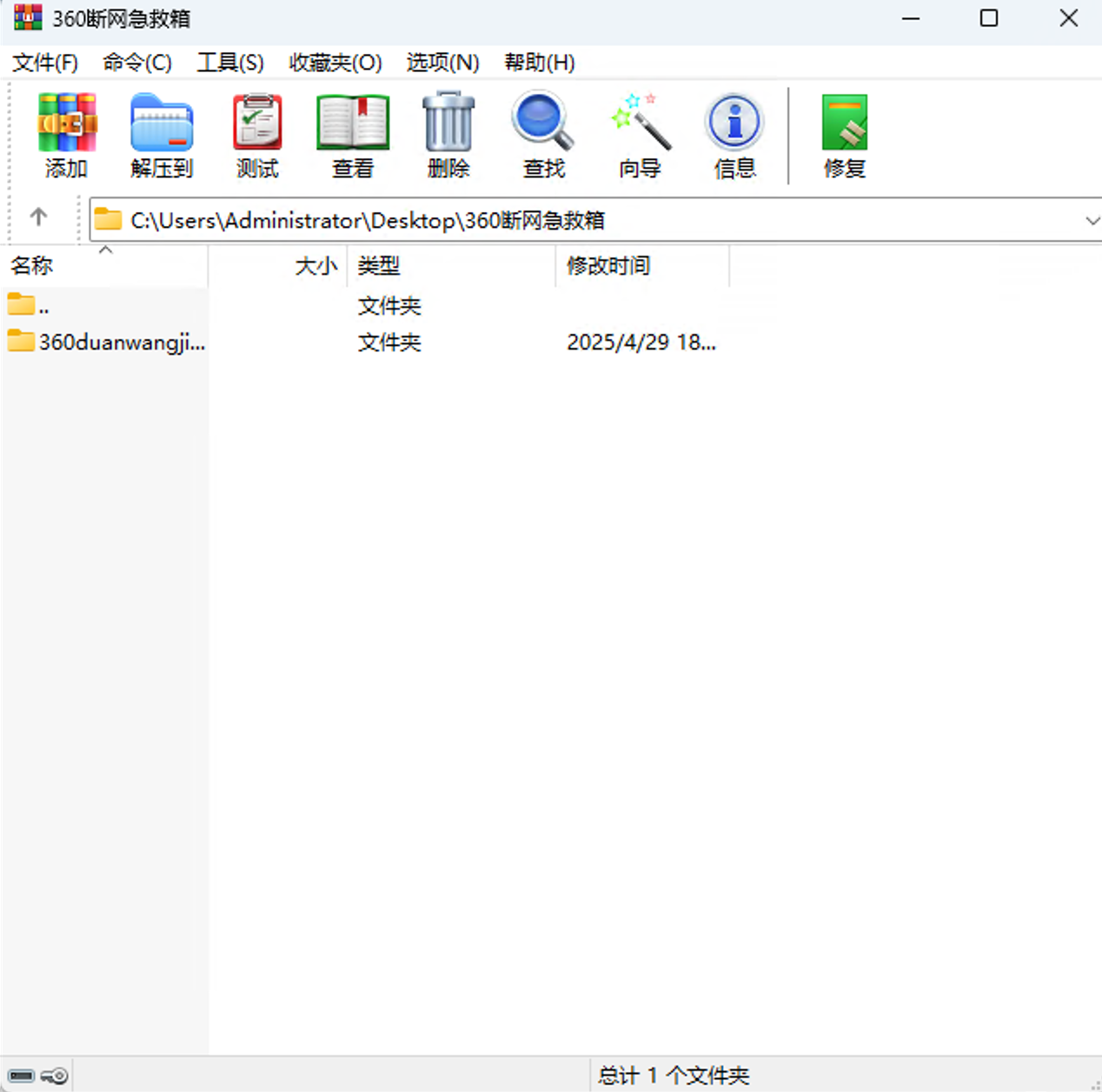This screenshot has width=1102, height=1092.
Task: Launch the Wizard (向导) wand icon
Action: coord(641,135)
